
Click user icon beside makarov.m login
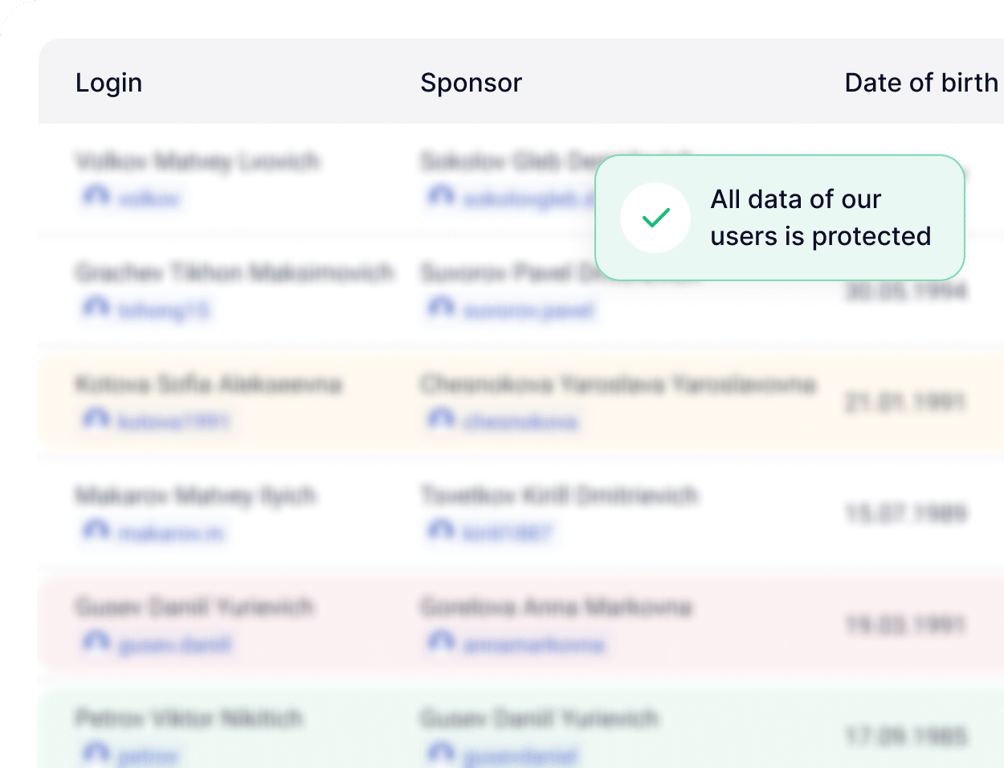pyautogui.click(x=96, y=532)
